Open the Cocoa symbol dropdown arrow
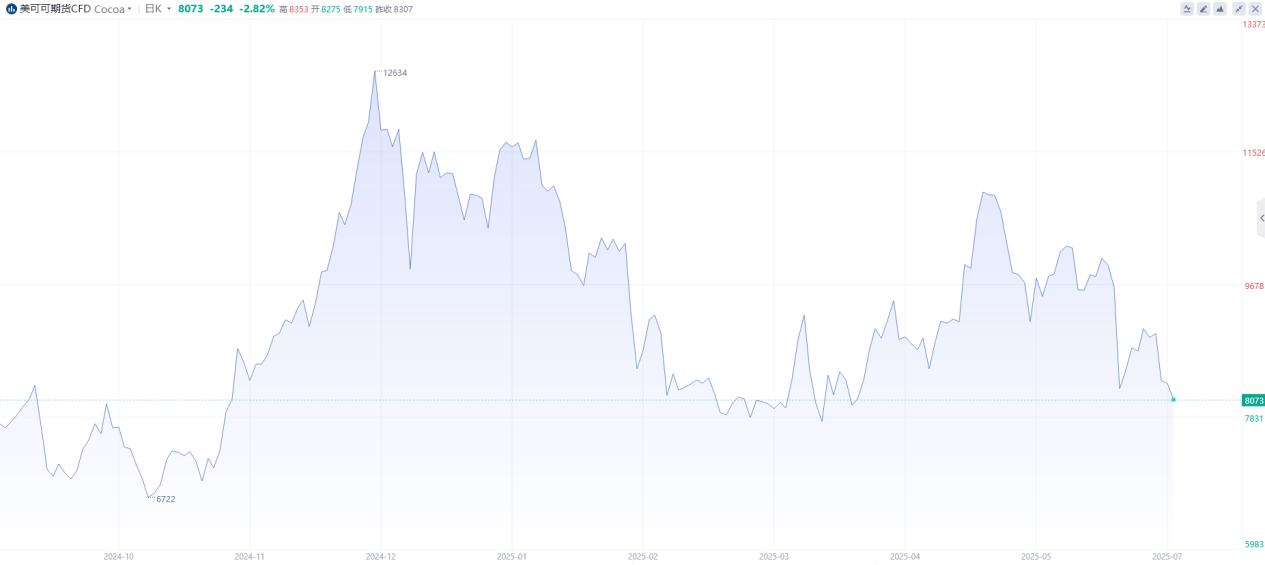The width and height of the screenshot is (1265, 565). click(x=130, y=9)
